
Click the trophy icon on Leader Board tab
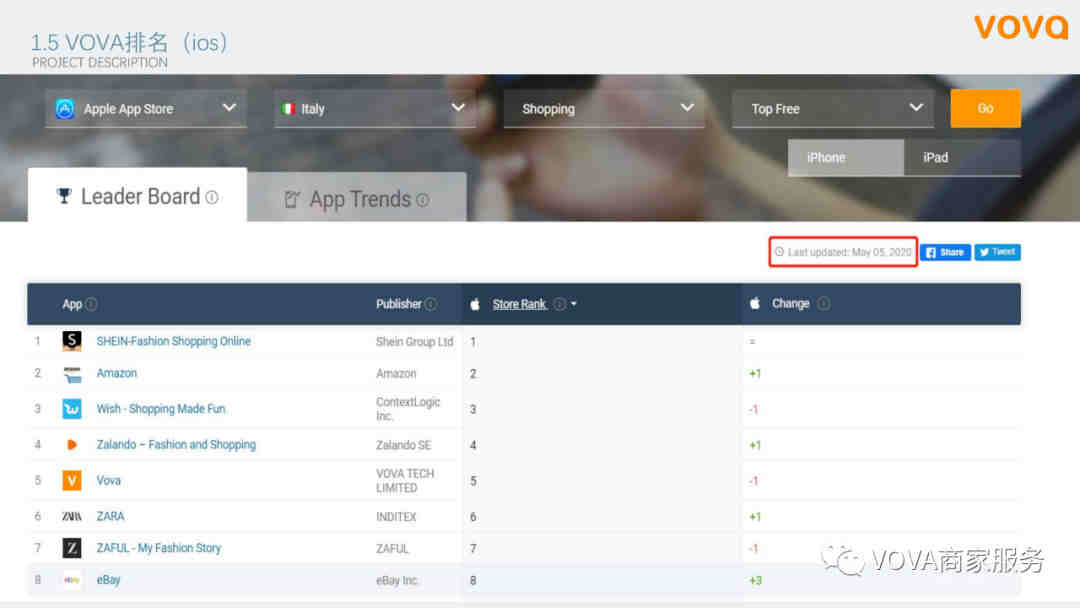(x=64, y=196)
